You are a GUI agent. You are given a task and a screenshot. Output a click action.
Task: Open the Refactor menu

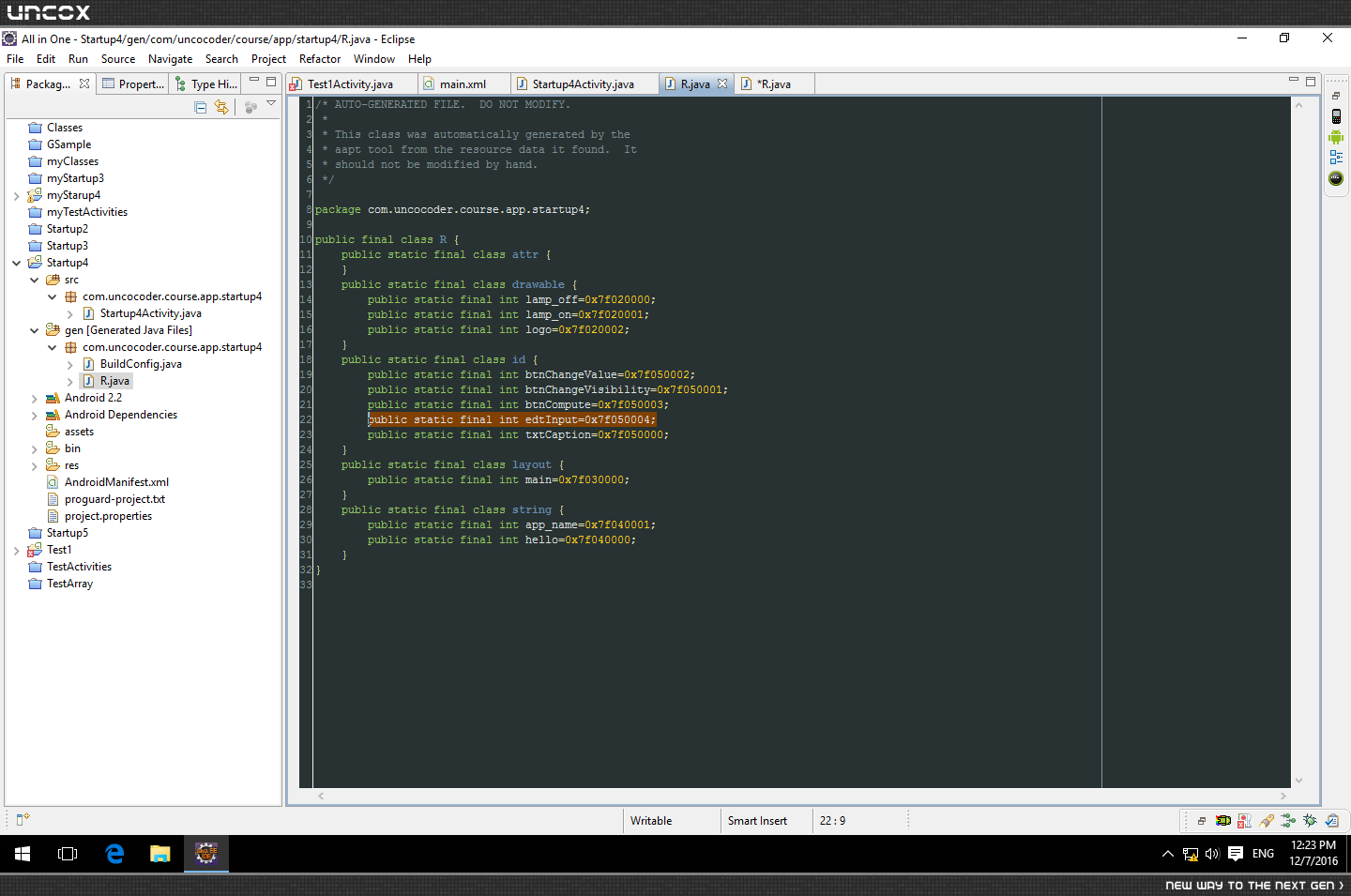pyautogui.click(x=320, y=59)
